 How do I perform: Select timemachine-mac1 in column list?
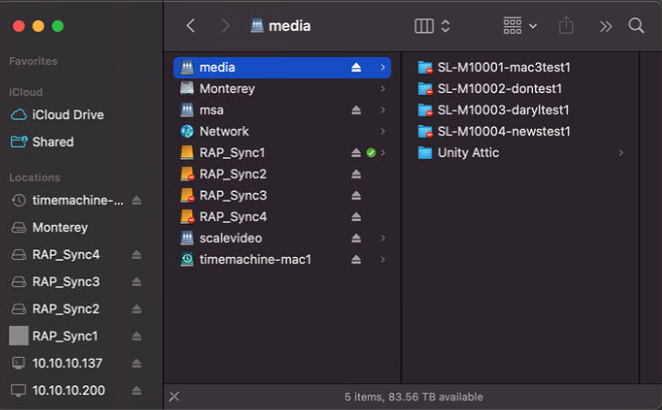282,259
